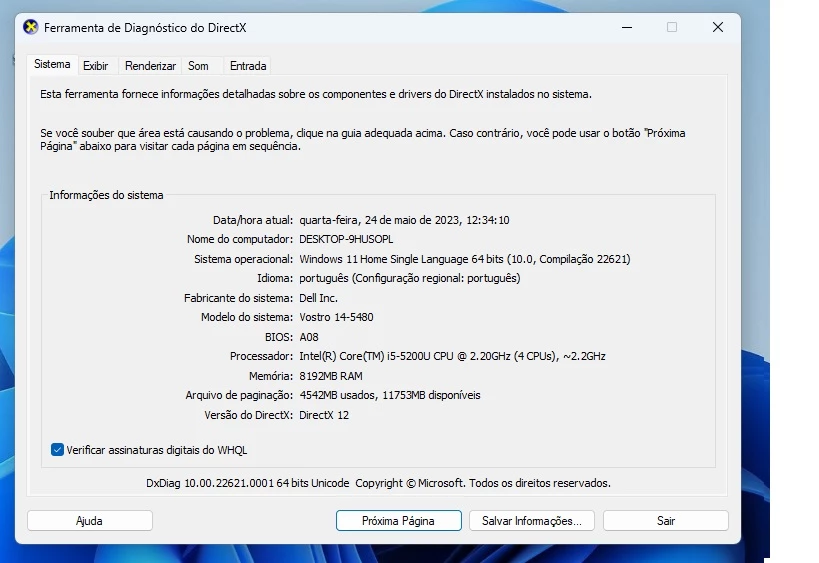Viewport: 819px width, 563px height.
Task: Click the Arquivo de paginação label
Action: (239, 395)
